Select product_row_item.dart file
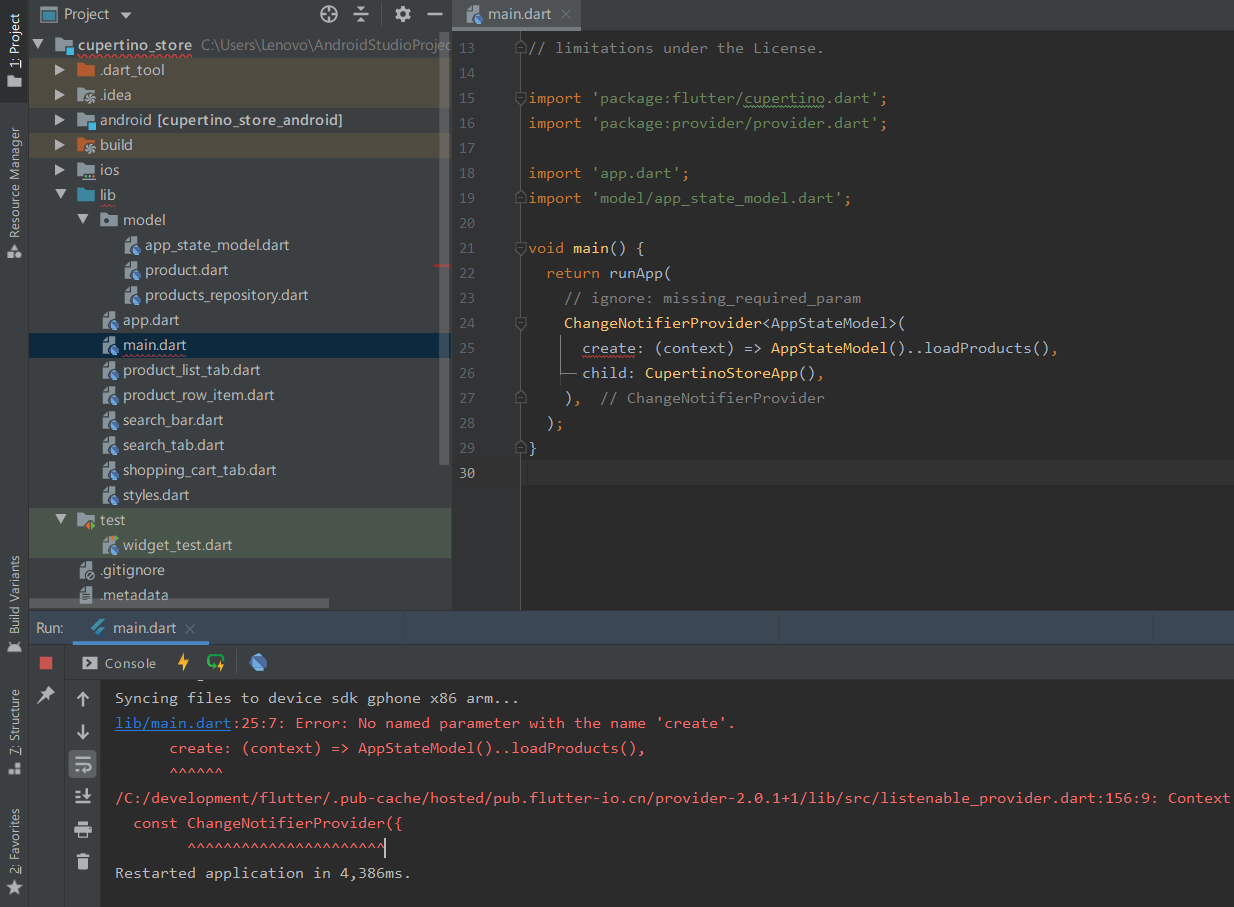1234x907 pixels. click(198, 395)
